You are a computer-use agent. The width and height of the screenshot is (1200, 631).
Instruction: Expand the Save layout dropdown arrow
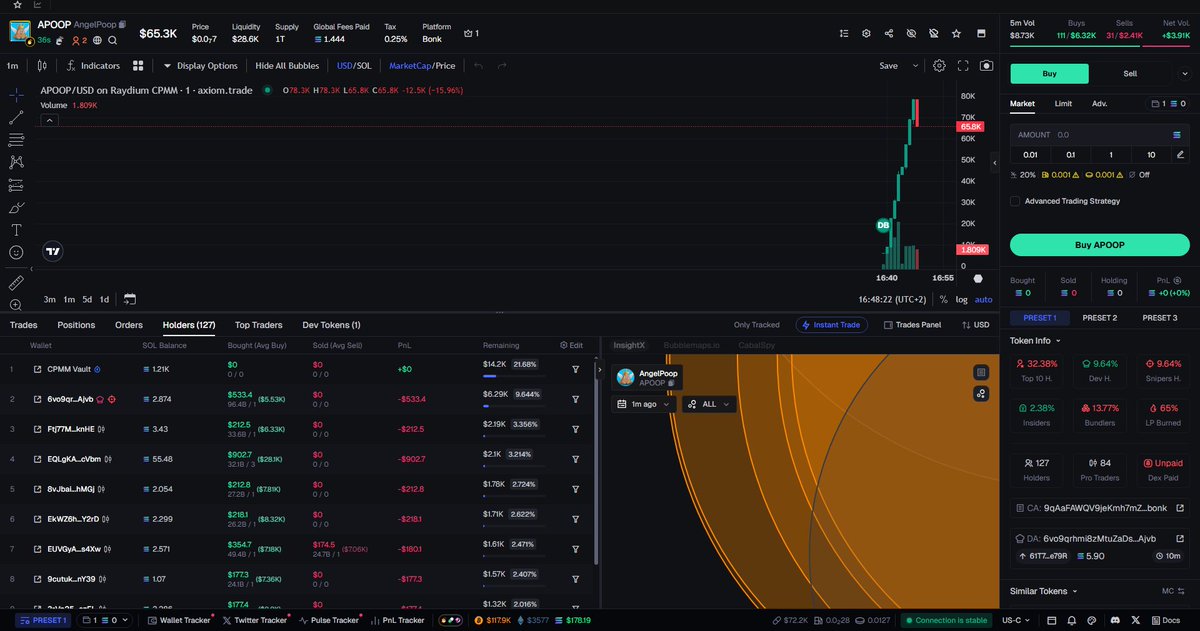pos(915,66)
